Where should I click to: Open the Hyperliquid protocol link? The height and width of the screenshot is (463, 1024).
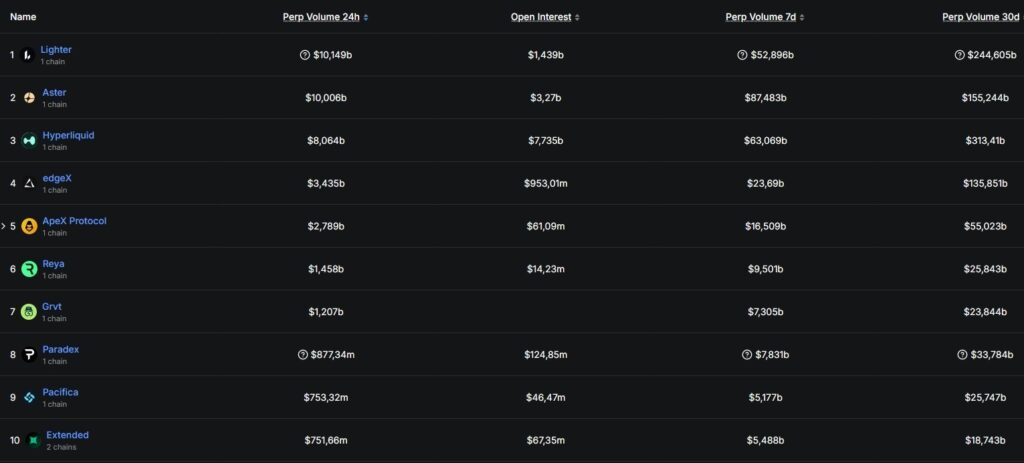[x=68, y=135]
